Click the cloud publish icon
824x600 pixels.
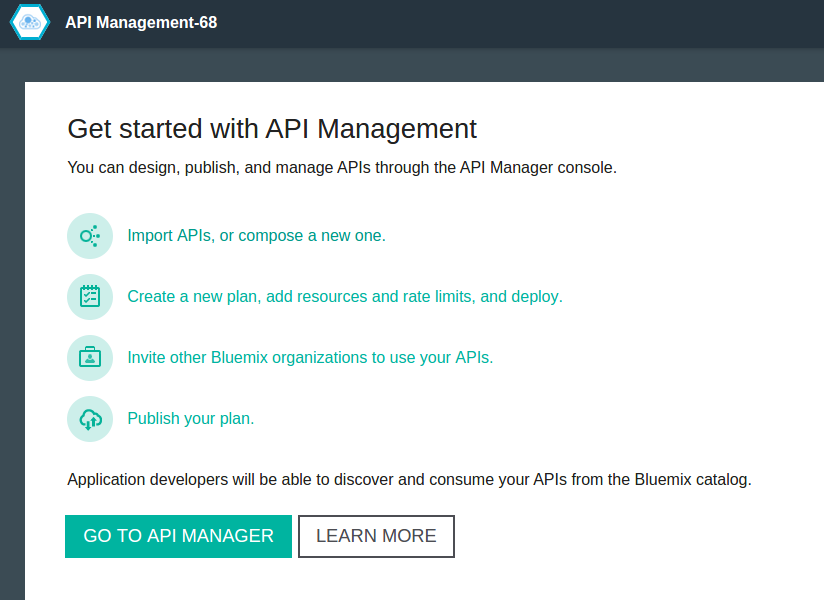[89, 418]
